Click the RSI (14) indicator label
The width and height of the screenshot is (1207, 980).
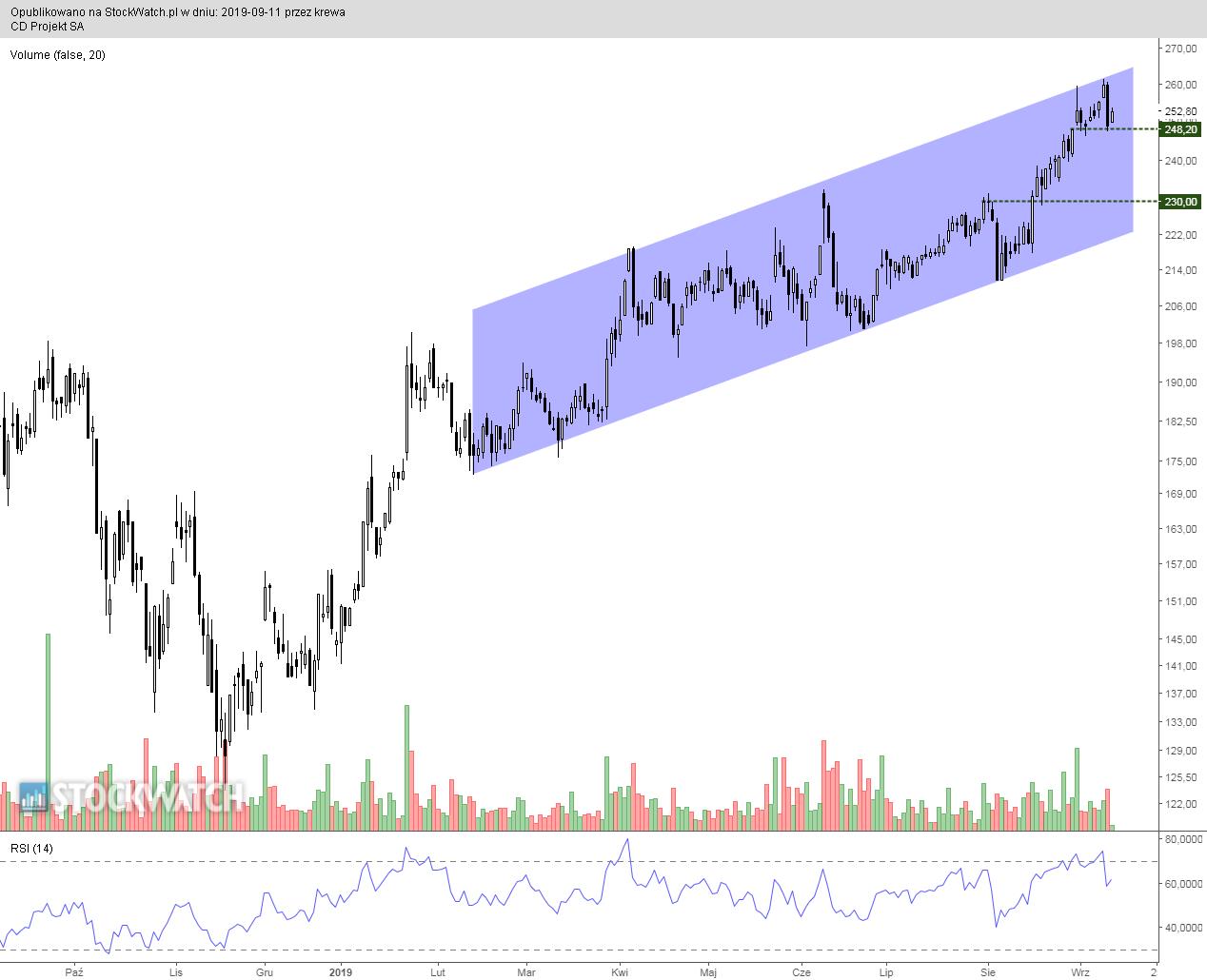point(32,848)
